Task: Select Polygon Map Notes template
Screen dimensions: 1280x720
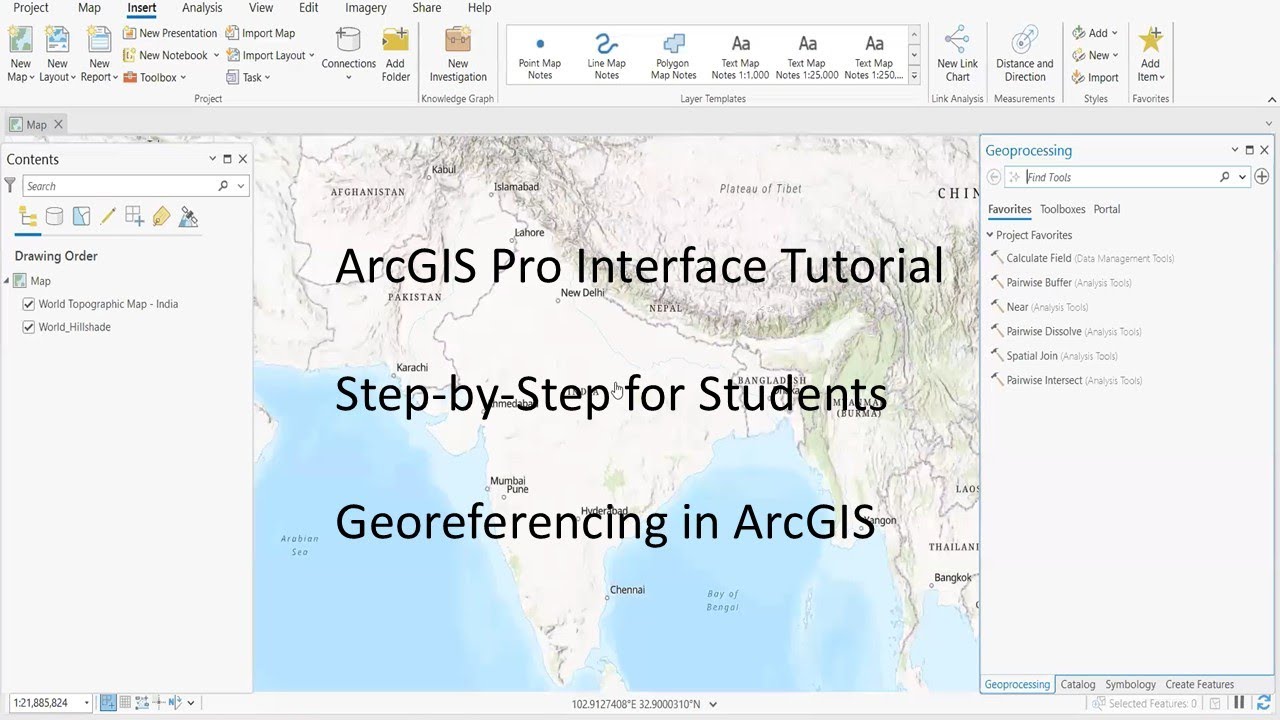Action: click(674, 56)
